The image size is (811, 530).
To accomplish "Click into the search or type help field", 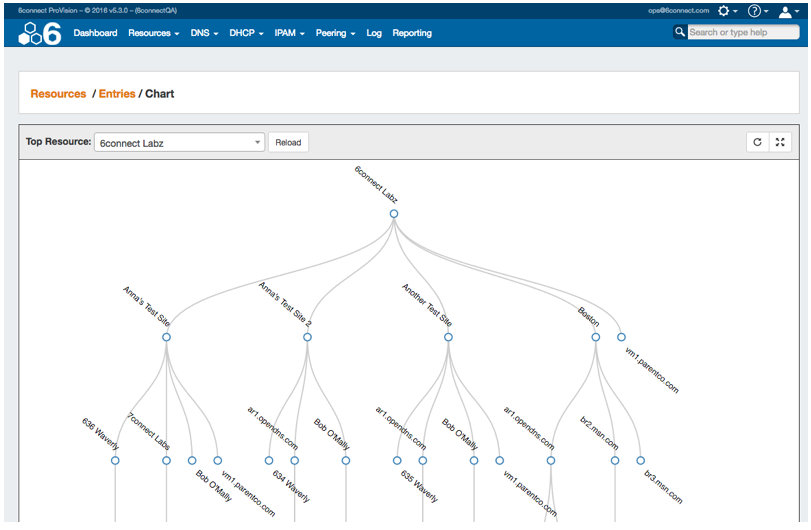I will coord(743,32).
